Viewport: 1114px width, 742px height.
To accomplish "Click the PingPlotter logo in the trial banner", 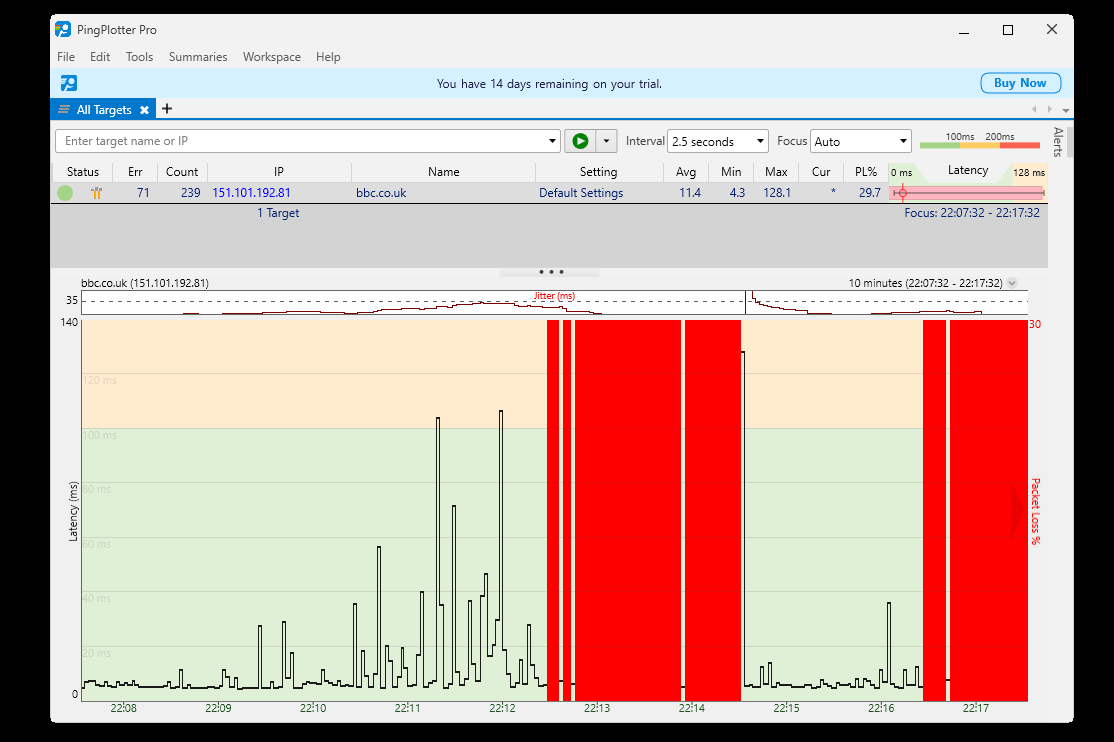I will click(68, 83).
